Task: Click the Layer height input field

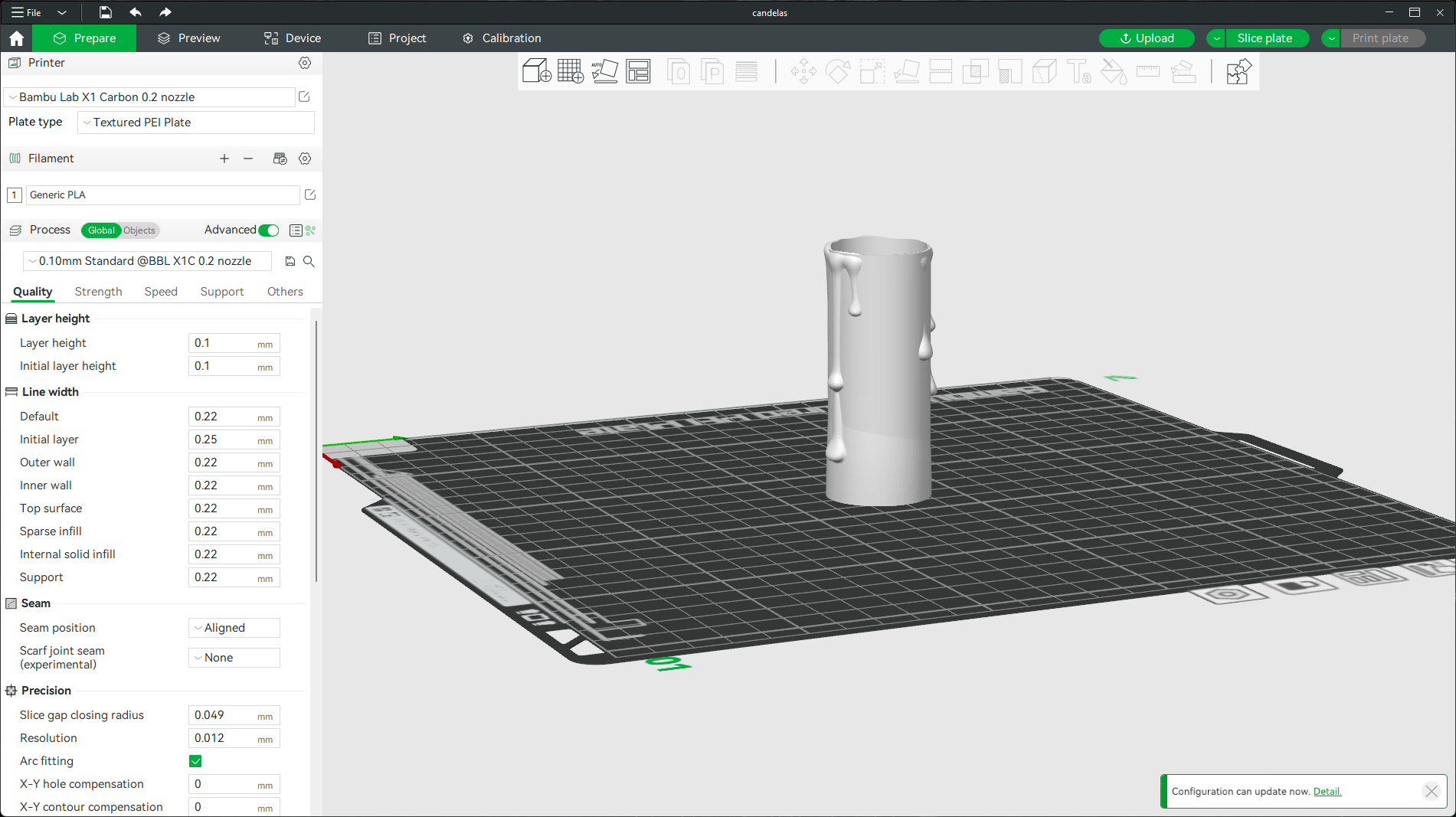Action: 234,343
